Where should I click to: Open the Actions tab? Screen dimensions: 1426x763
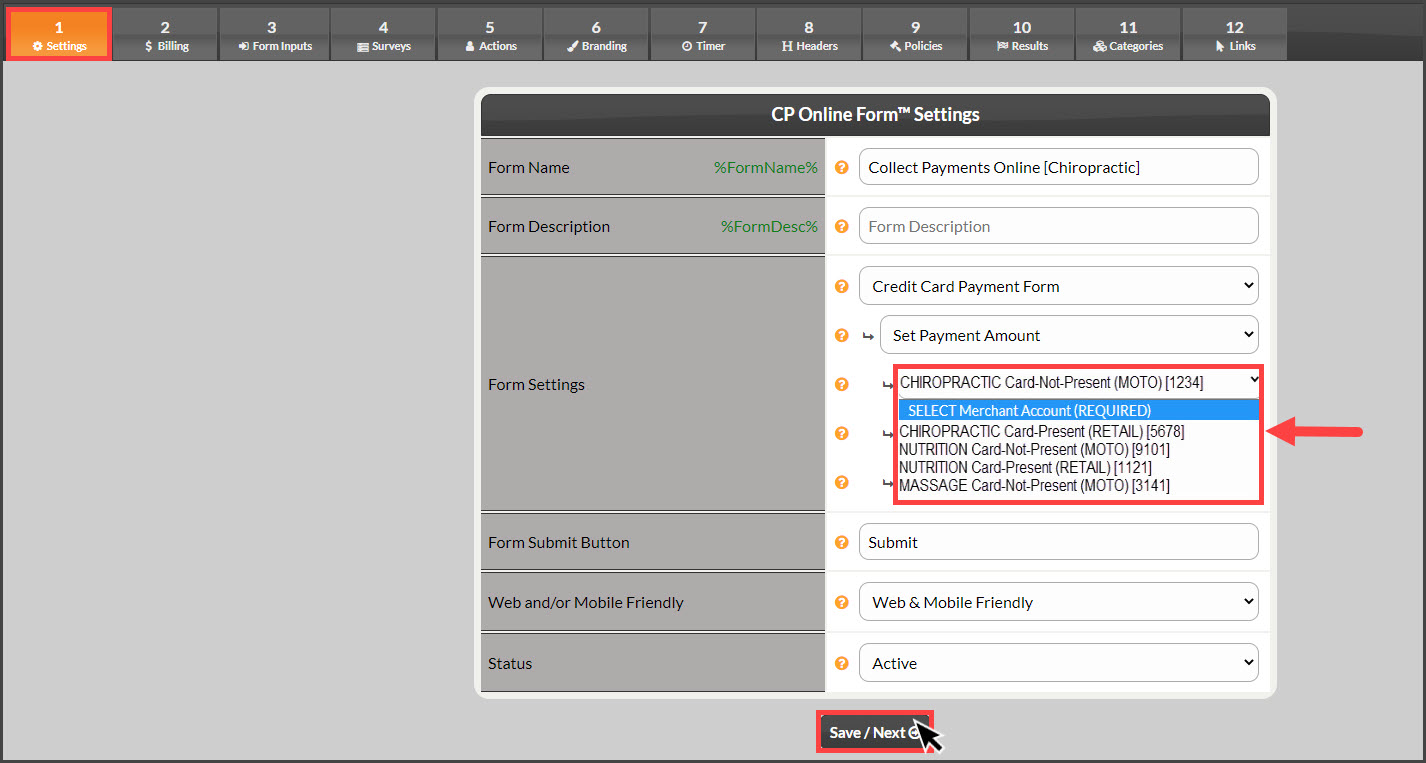click(x=490, y=35)
